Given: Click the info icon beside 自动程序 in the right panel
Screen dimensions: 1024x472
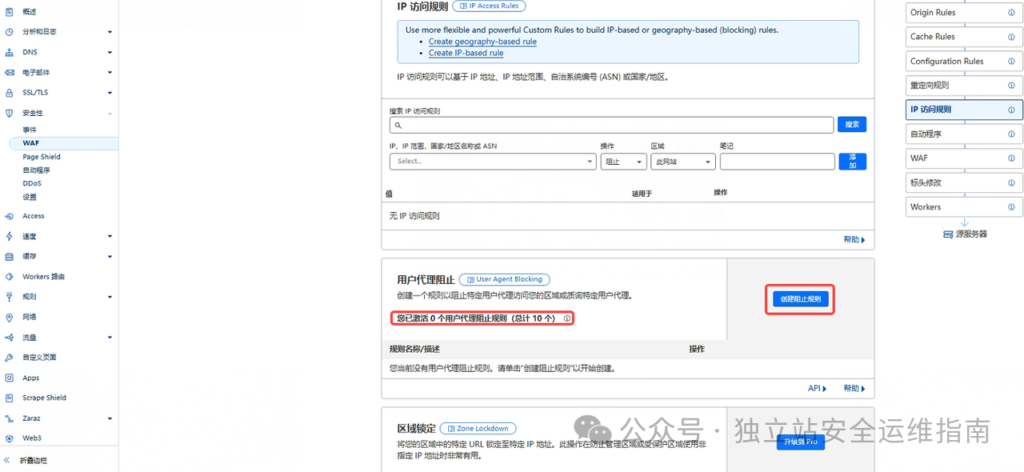Looking at the screenshot, I should [1012, 134].
